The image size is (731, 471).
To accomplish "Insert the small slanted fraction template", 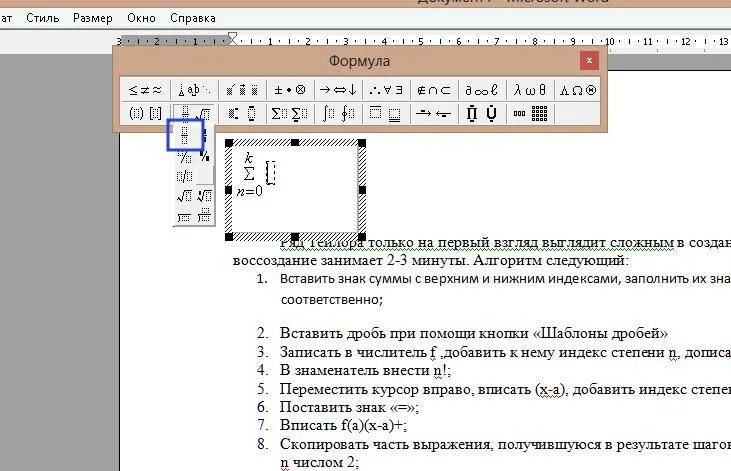I will [205, 157].
